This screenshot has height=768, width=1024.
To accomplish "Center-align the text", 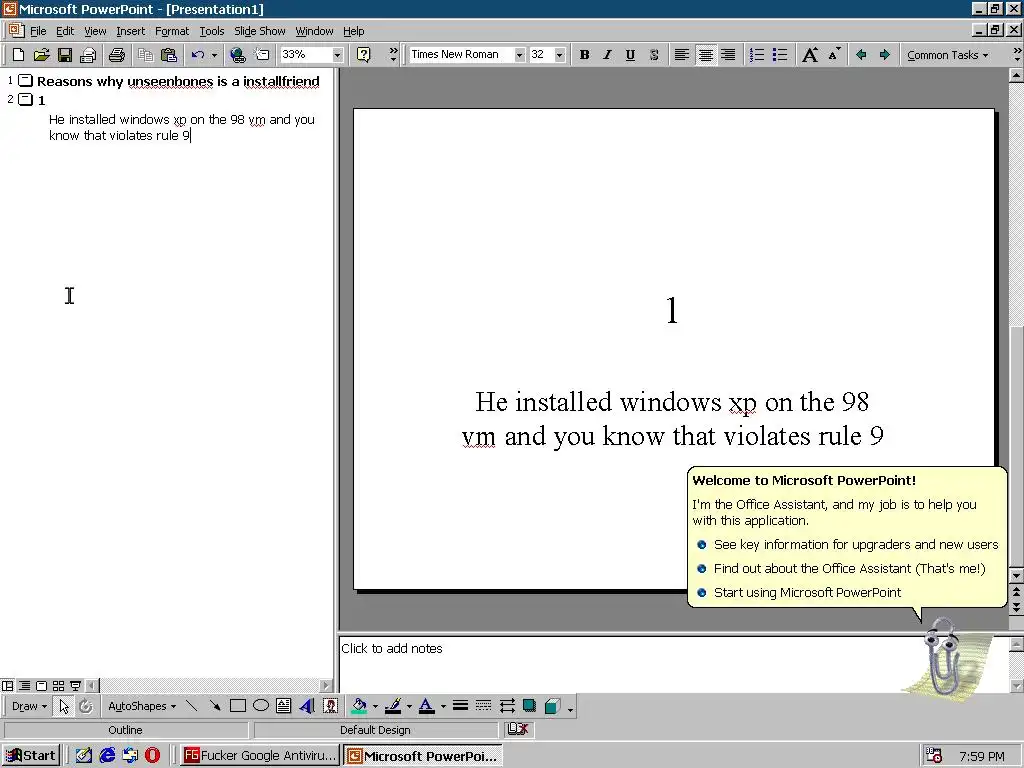I will [x=705, y=55].
